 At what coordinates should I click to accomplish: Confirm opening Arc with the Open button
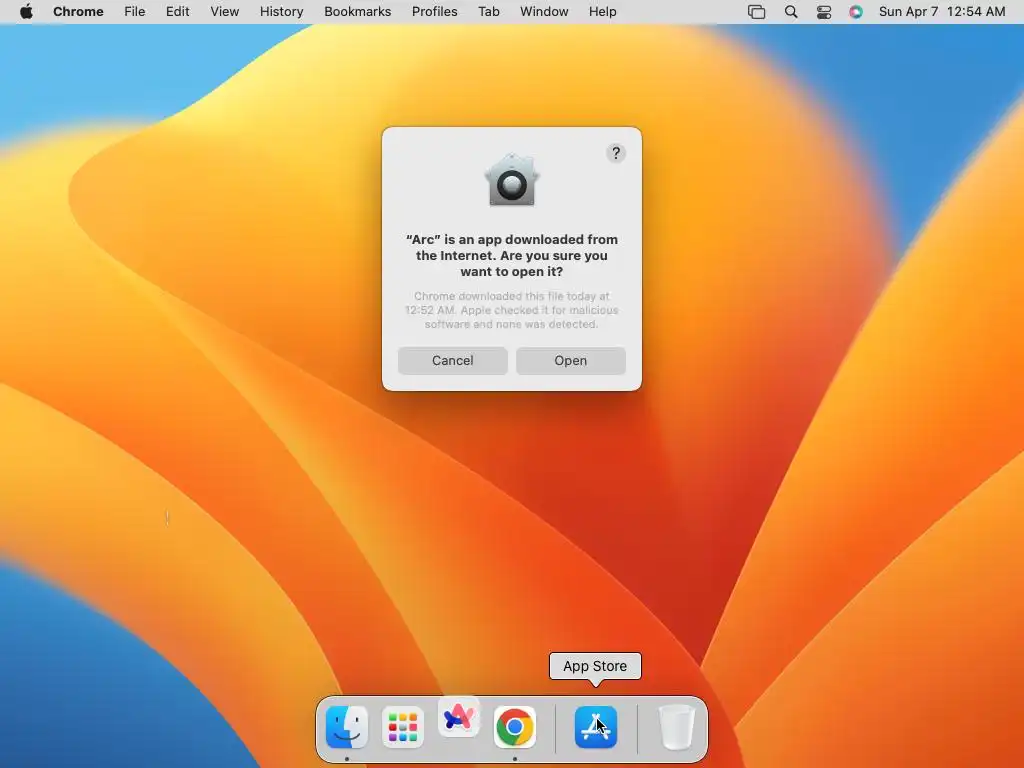[571, 360]
